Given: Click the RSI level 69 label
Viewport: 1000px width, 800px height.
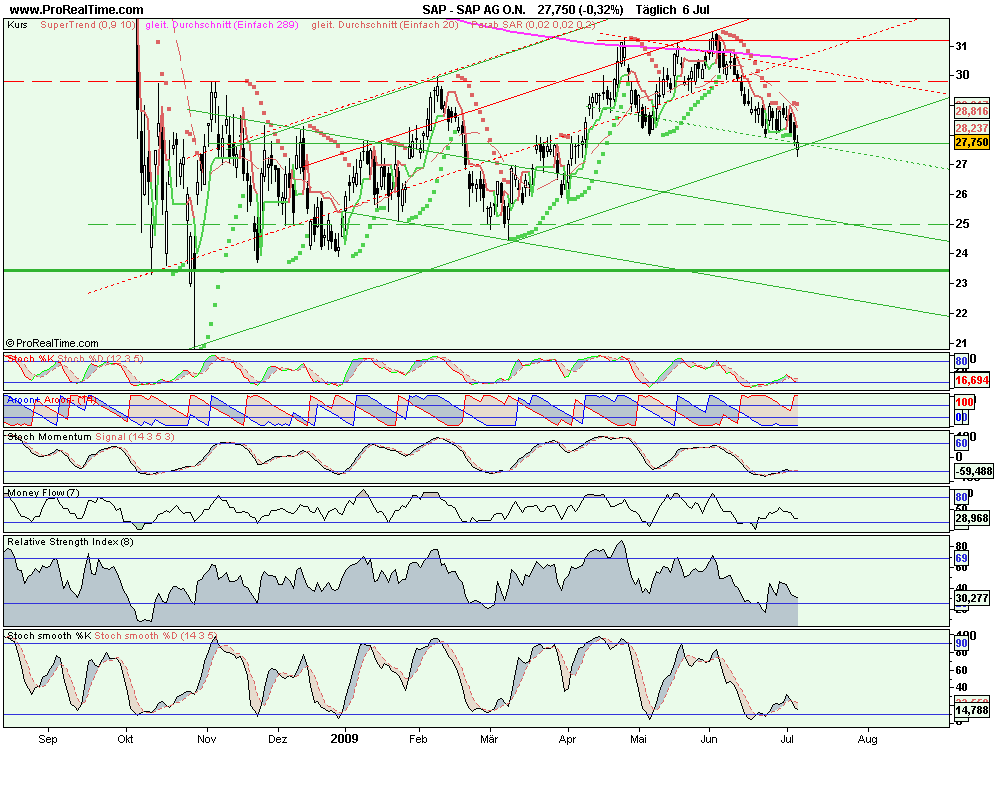Looking at the screenshot, I should pos(961,559).
